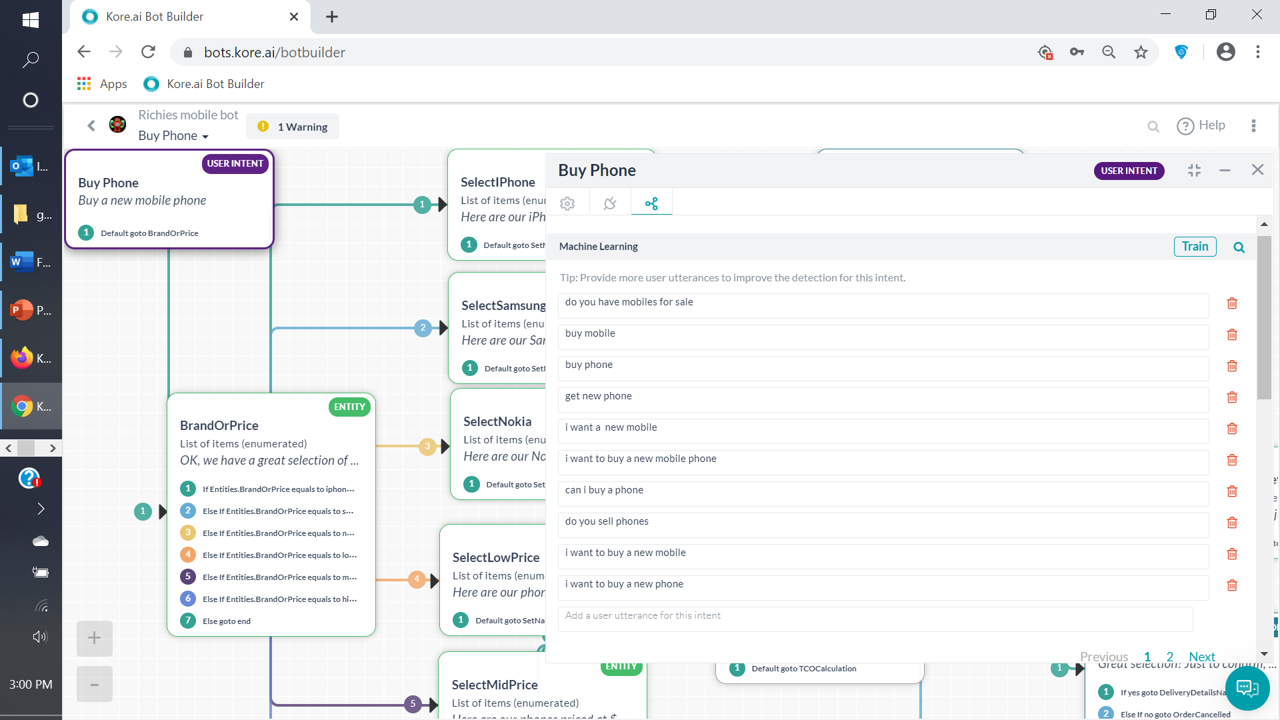1280x720 pixels.
Task: Open the Chrome profile avatar
Action: [1226, 52]
